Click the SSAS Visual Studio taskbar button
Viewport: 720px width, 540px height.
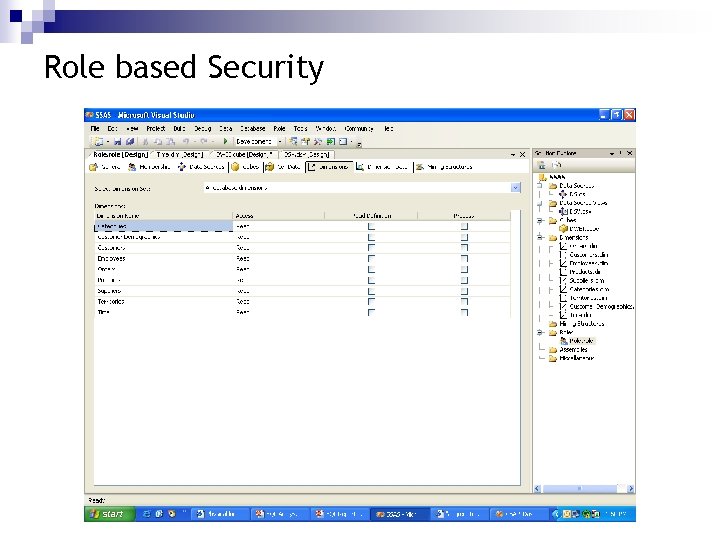coord(401,514)
